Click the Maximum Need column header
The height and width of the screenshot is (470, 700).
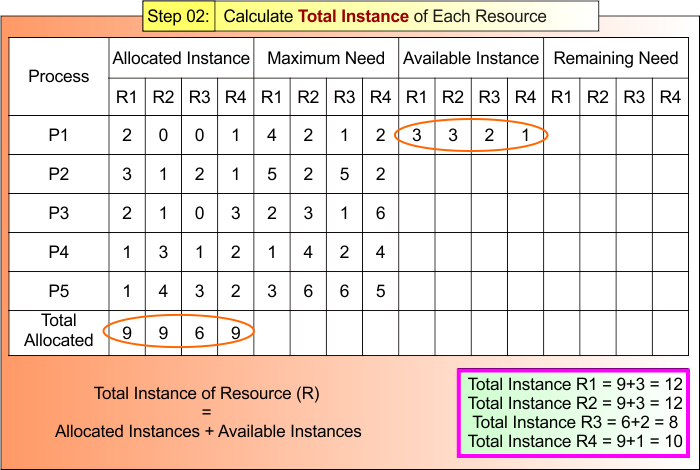click(325, 59)
